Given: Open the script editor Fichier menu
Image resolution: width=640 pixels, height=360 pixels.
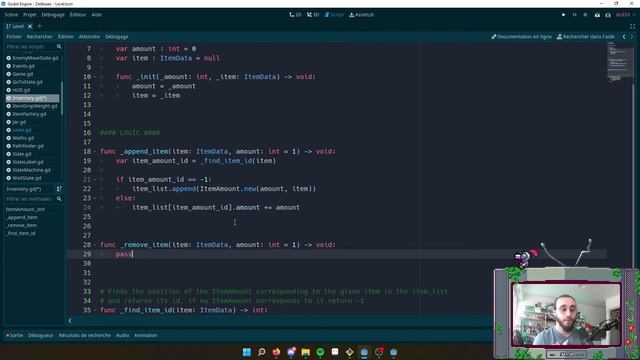Looking at the screenshot, I should (14, 37).
